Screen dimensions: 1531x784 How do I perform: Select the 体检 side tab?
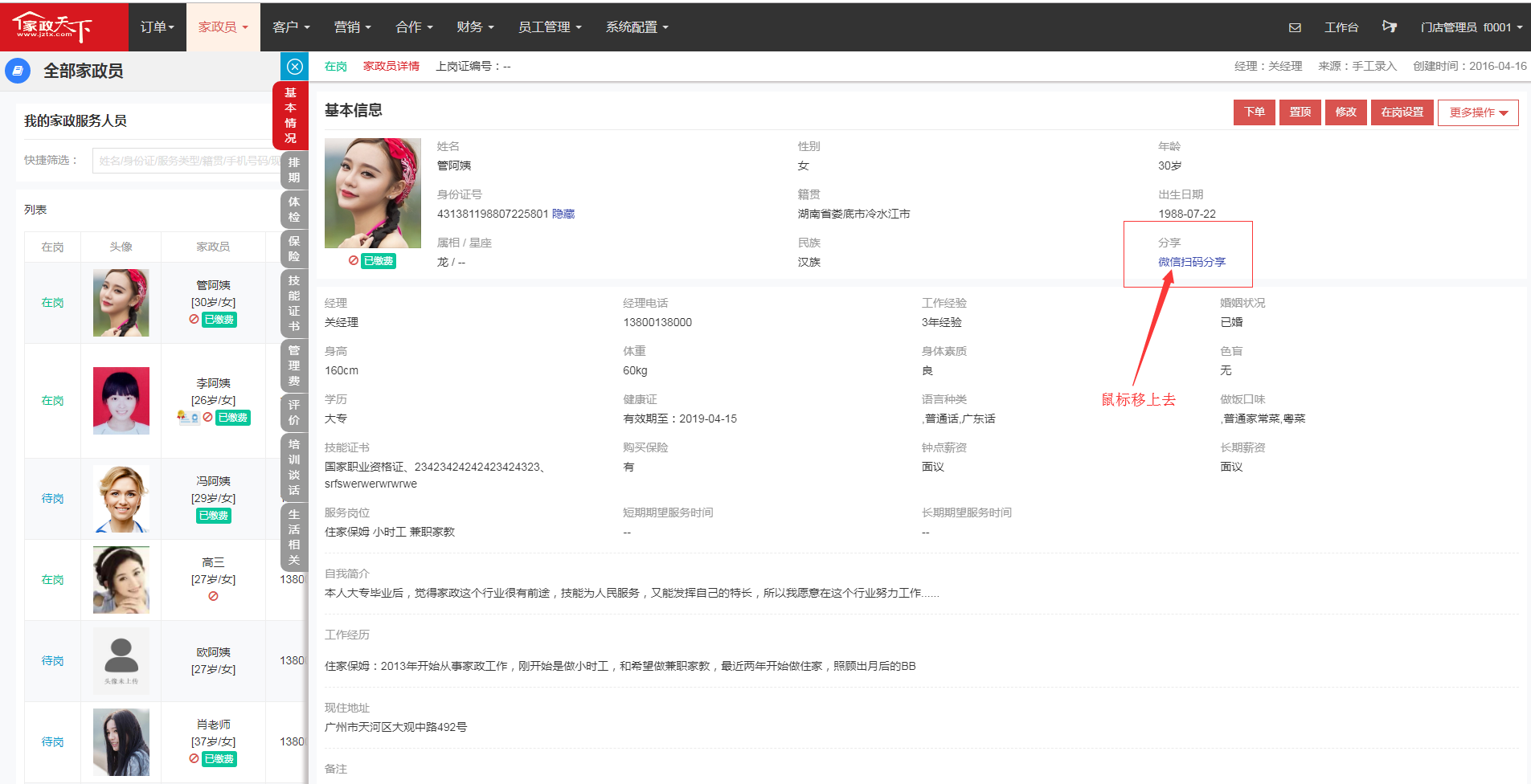(294, 209)
